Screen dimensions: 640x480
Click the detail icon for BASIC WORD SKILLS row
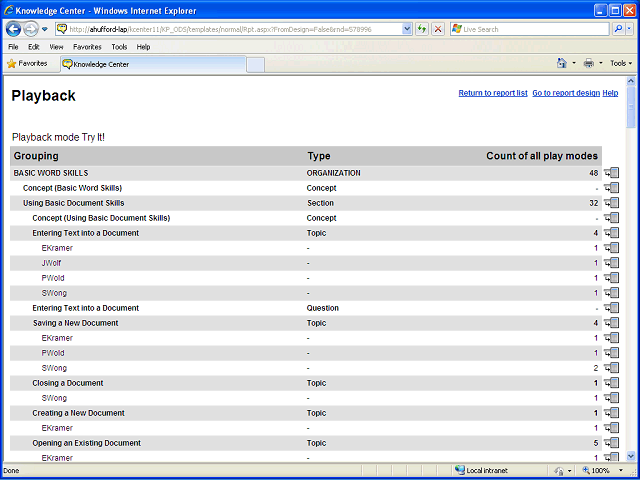[x=612, y=173]
